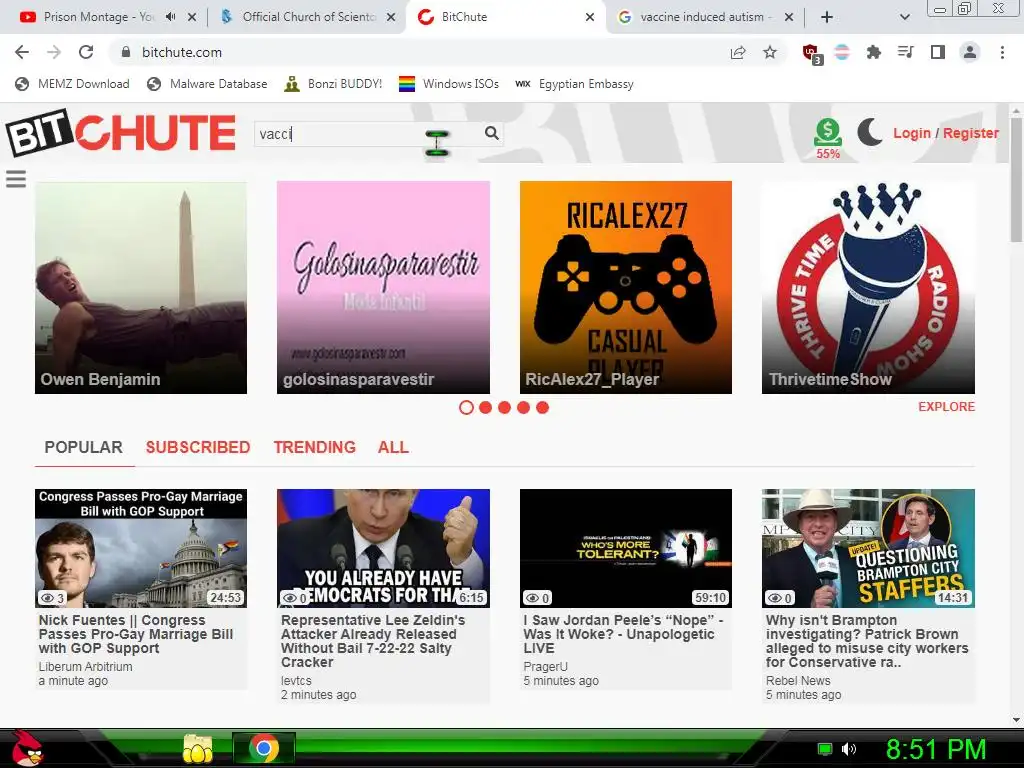Open the uBlock Origin extension icon

click(811, 53)
